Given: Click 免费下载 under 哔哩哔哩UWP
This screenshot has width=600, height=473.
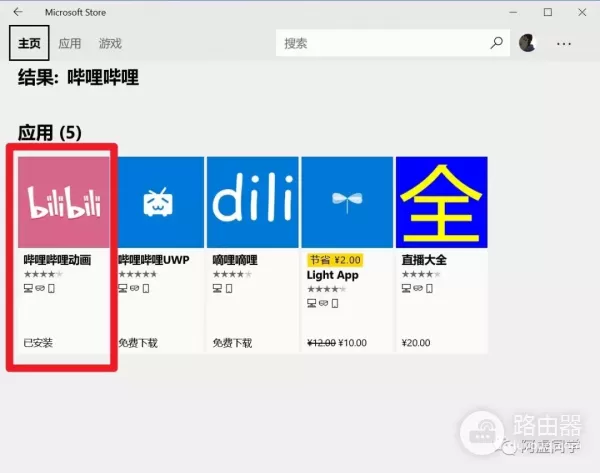Looking at the screenshot, I should pyautogui.click(x=138, y=343).
